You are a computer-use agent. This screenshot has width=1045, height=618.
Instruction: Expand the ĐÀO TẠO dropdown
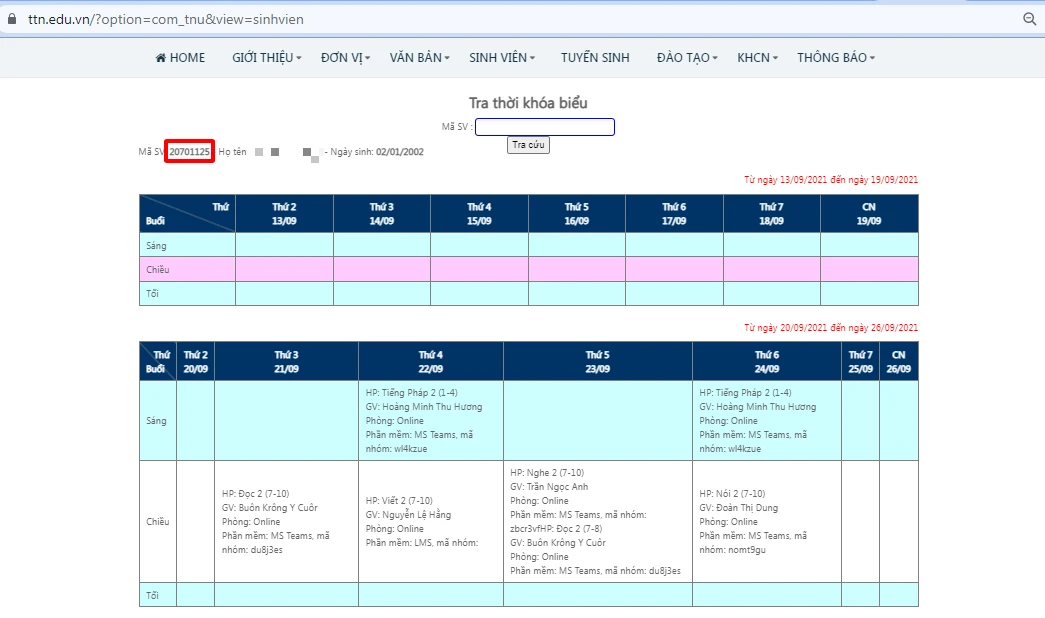[x=687, y=58]
